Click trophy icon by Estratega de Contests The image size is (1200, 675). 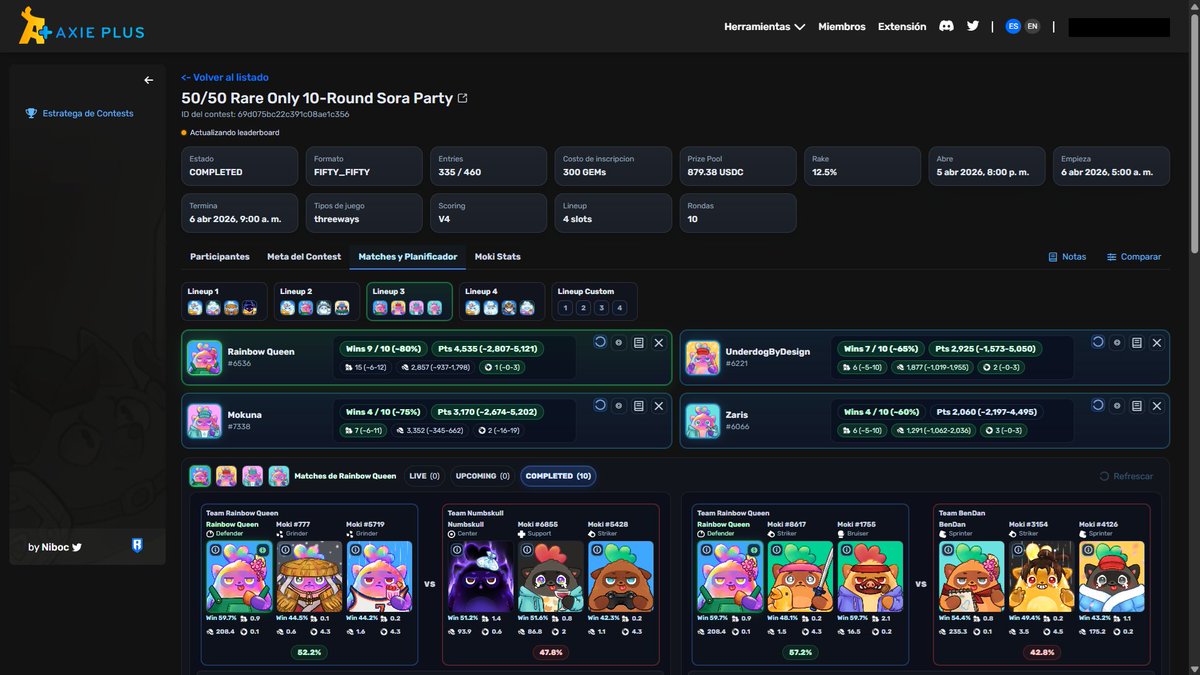(x=31, y=113)
